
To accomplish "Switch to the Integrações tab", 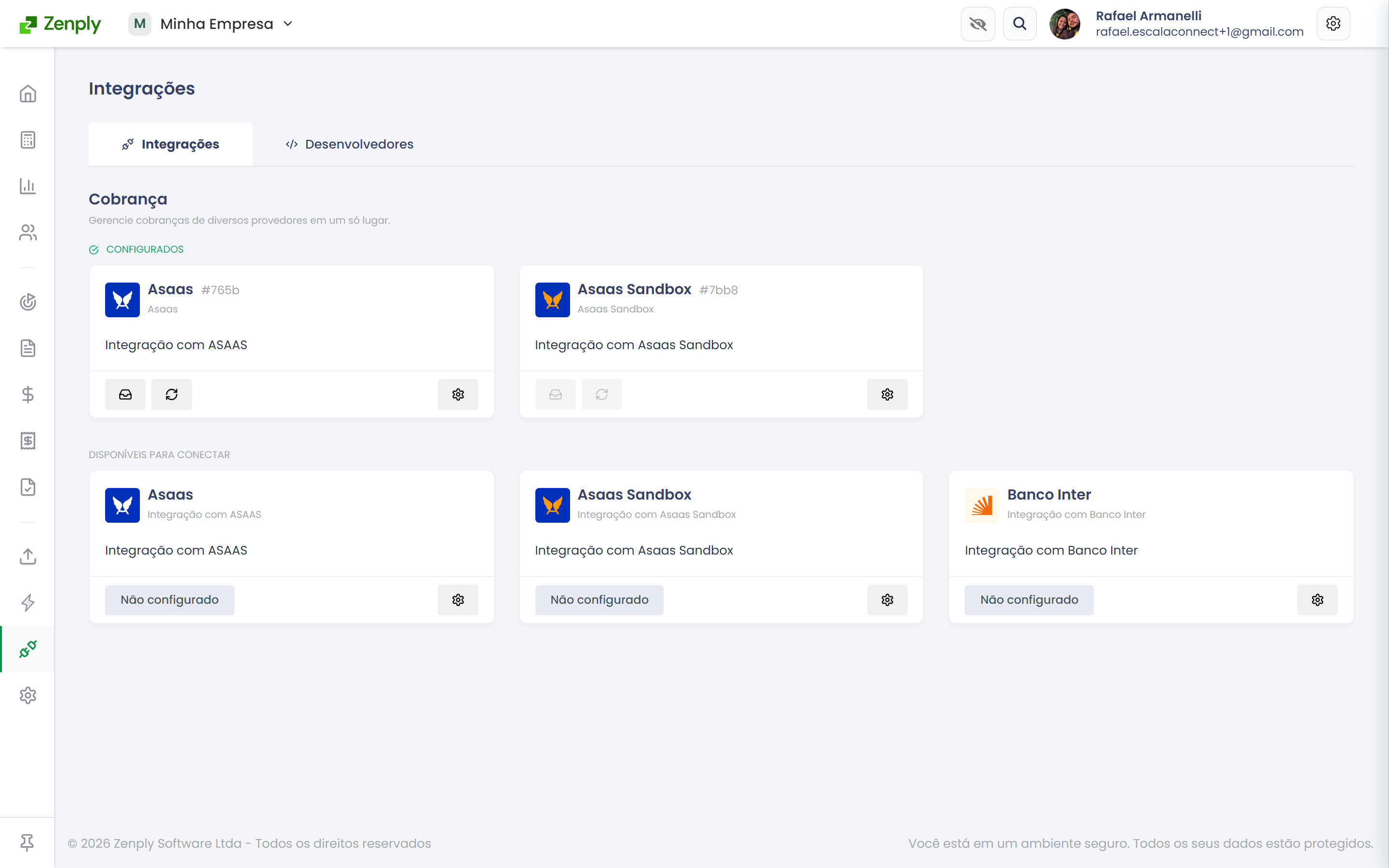I will click(170, 144).
